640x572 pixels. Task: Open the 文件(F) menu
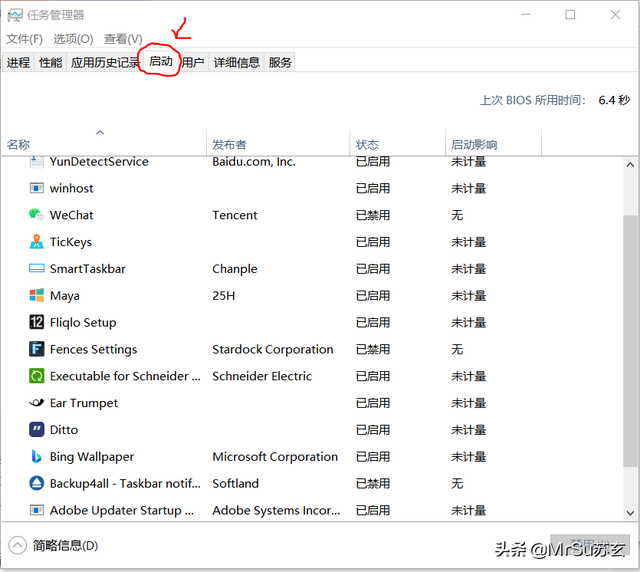click(x=24, y=39)
